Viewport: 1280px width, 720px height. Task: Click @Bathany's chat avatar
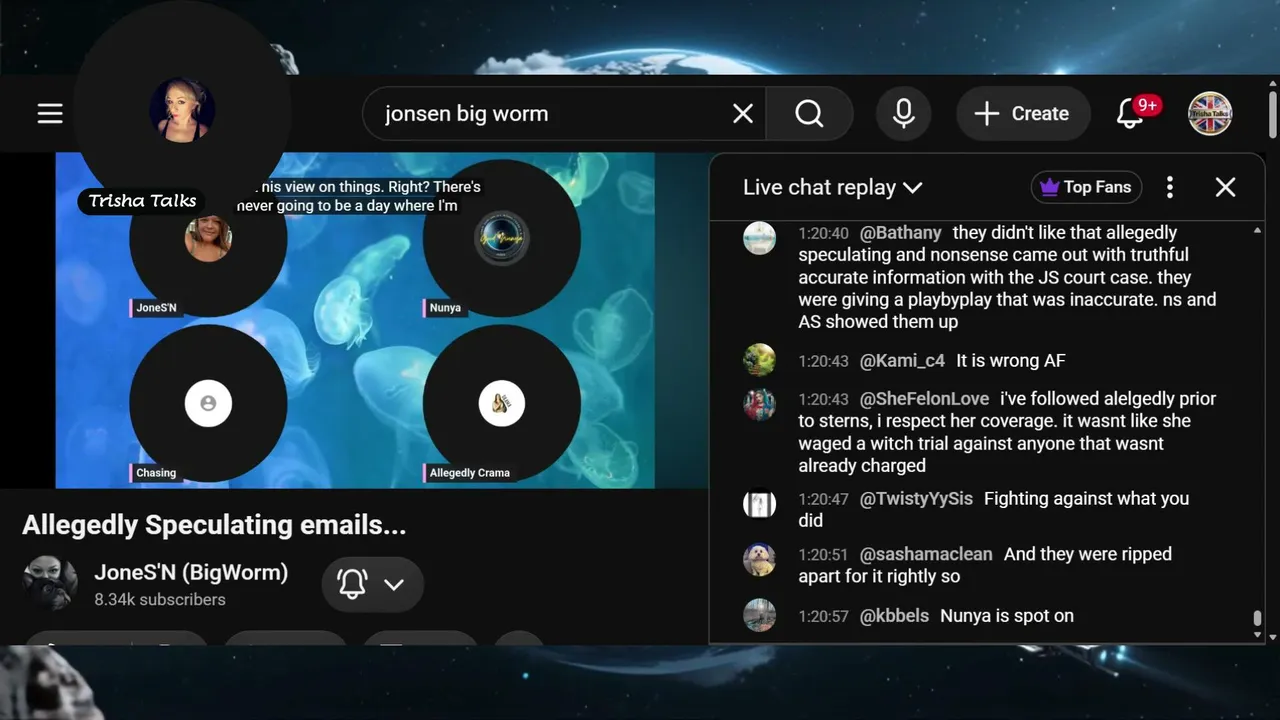click(x=760, y=238)
